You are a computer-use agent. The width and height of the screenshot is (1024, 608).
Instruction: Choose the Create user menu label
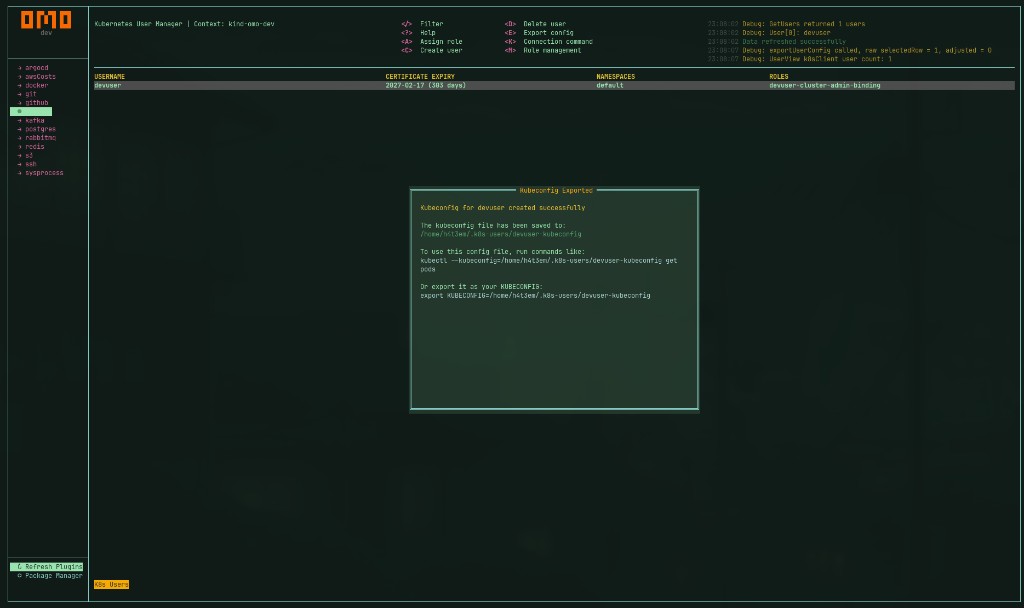point(441,50)
